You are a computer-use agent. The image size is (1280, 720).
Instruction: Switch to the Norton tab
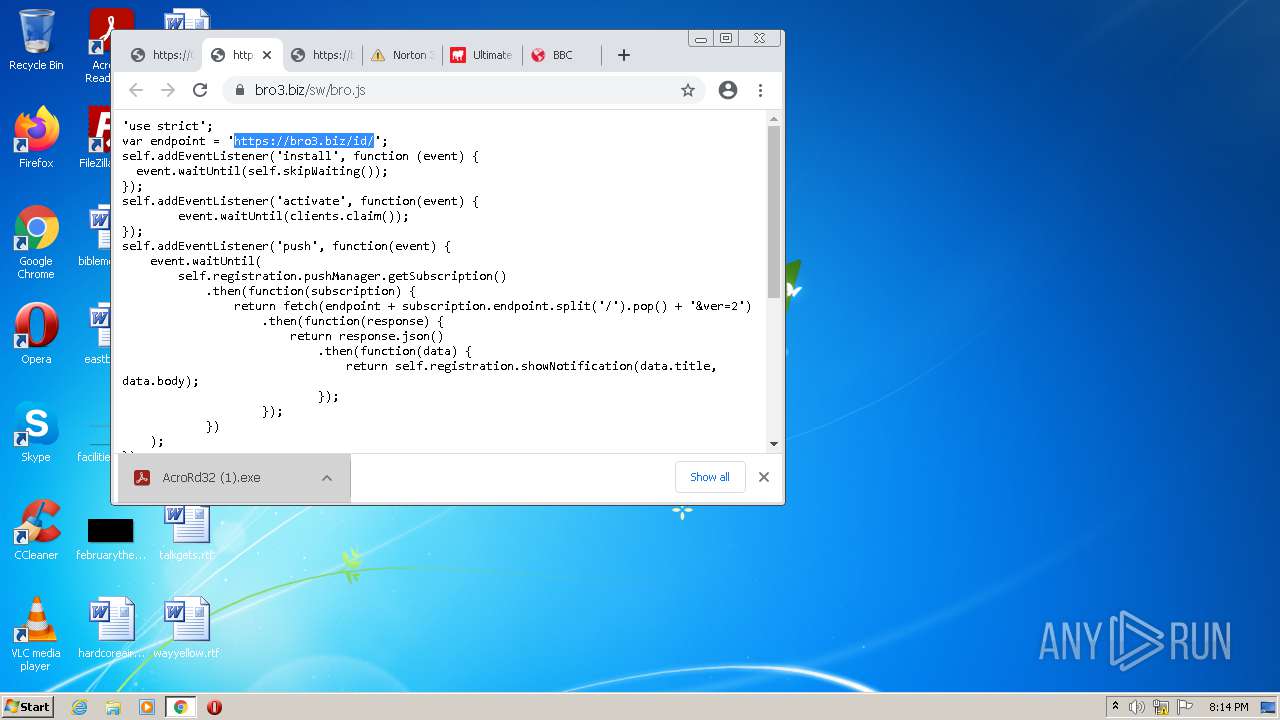click(x=402, y=55)
